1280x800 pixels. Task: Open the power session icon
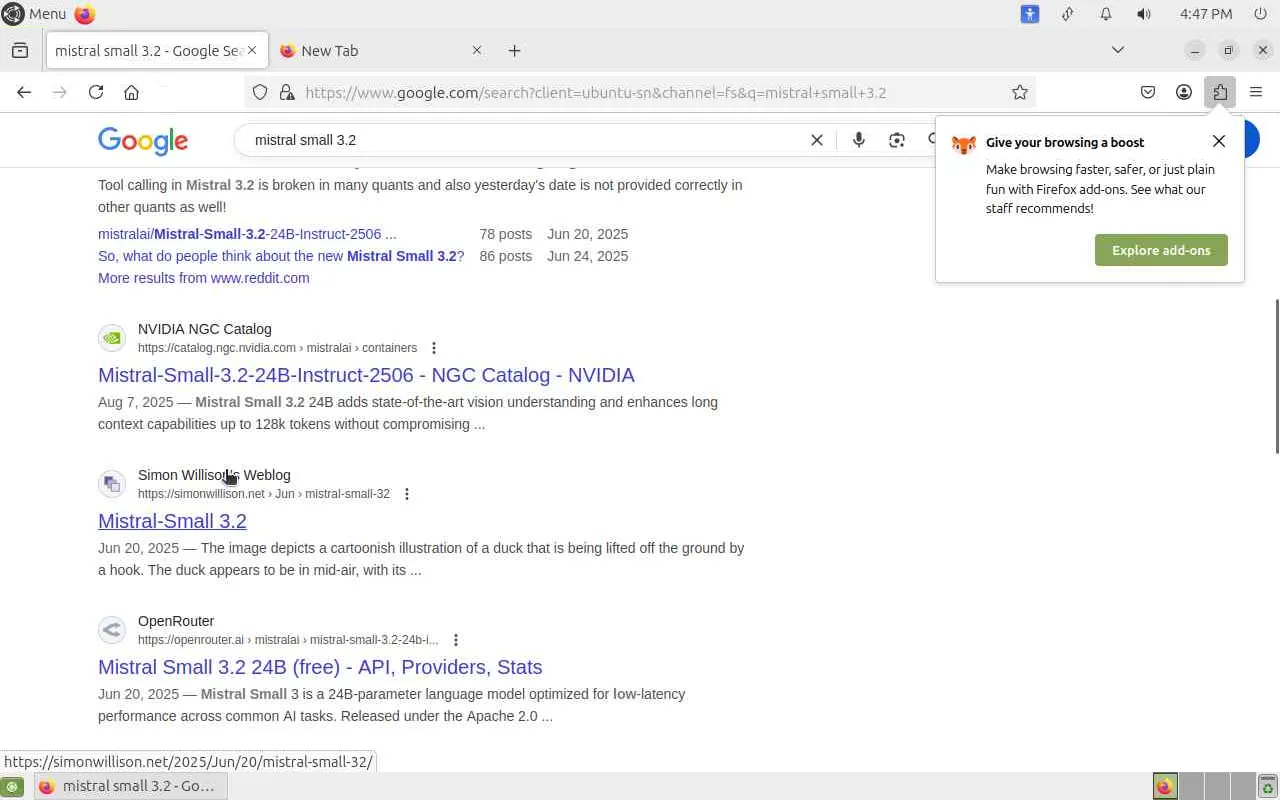(x=1259, y=14)
